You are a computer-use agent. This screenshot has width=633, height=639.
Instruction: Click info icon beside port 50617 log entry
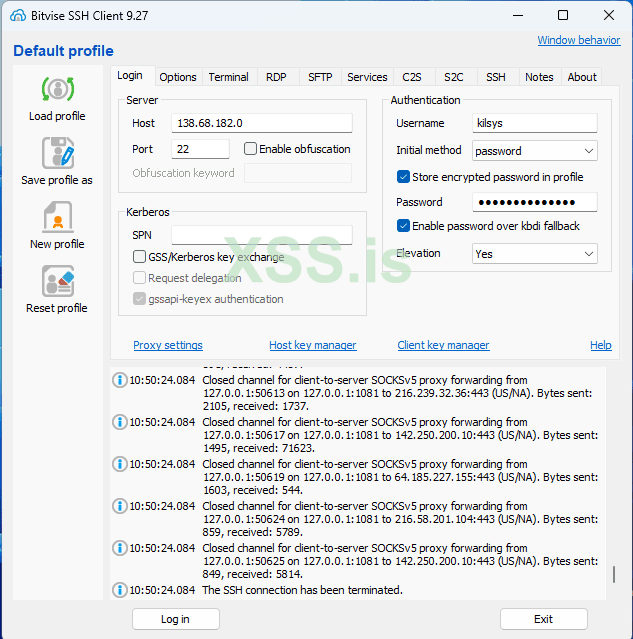pyautogui.click(x=119, y=422)
